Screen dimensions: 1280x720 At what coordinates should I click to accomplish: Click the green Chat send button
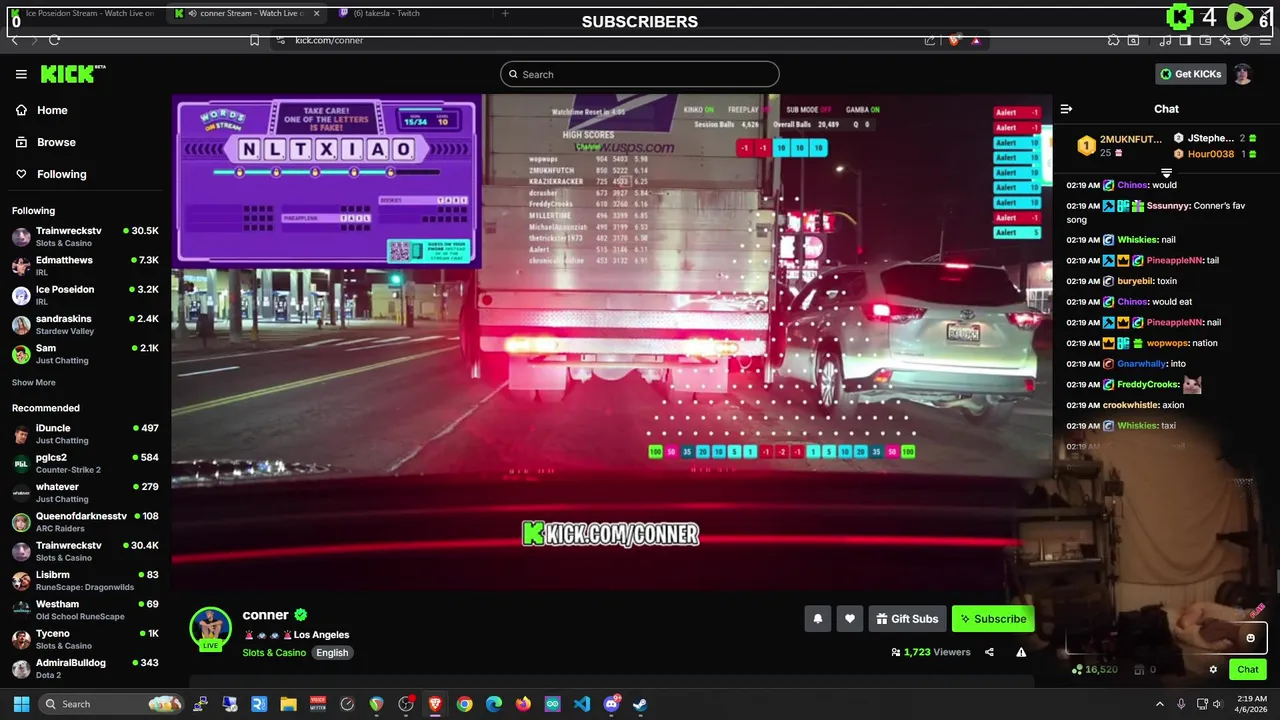point(1248,670)
